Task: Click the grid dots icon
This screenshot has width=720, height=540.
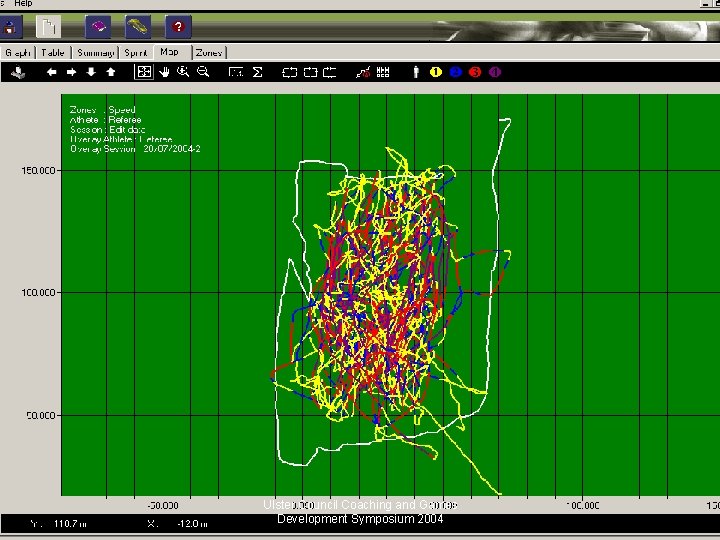Action: [383, 72]
